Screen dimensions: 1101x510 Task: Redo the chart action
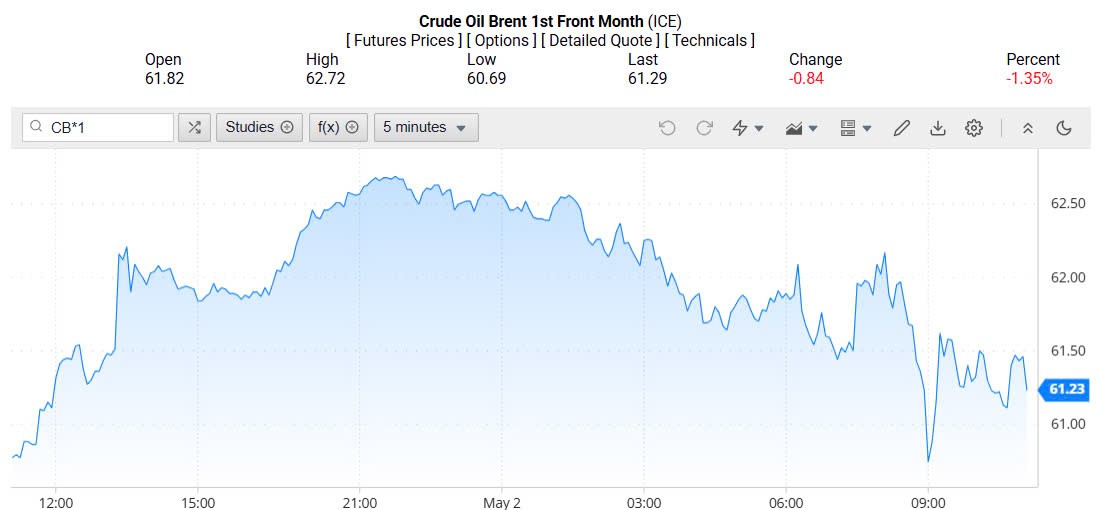(704, 128)
